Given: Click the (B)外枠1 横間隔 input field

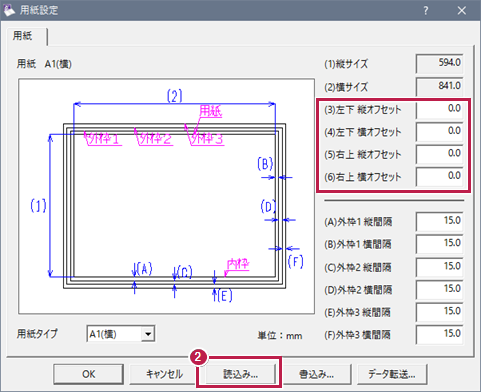Looking at the screenshot, I should [x=439, y=244].
